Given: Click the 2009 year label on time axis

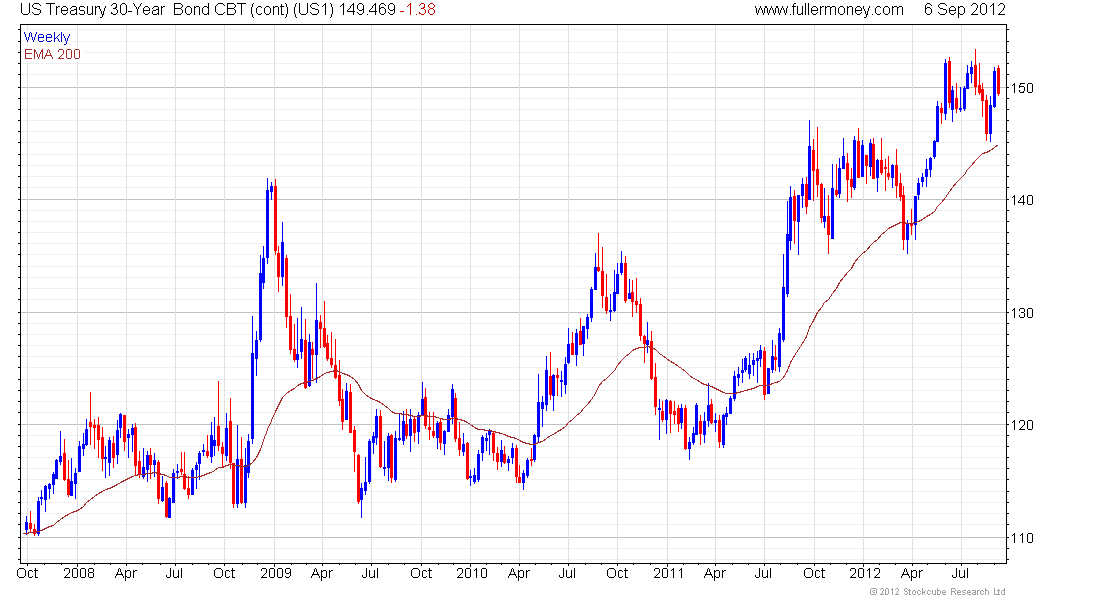Looking at the screenshot, I should [276, 573].
